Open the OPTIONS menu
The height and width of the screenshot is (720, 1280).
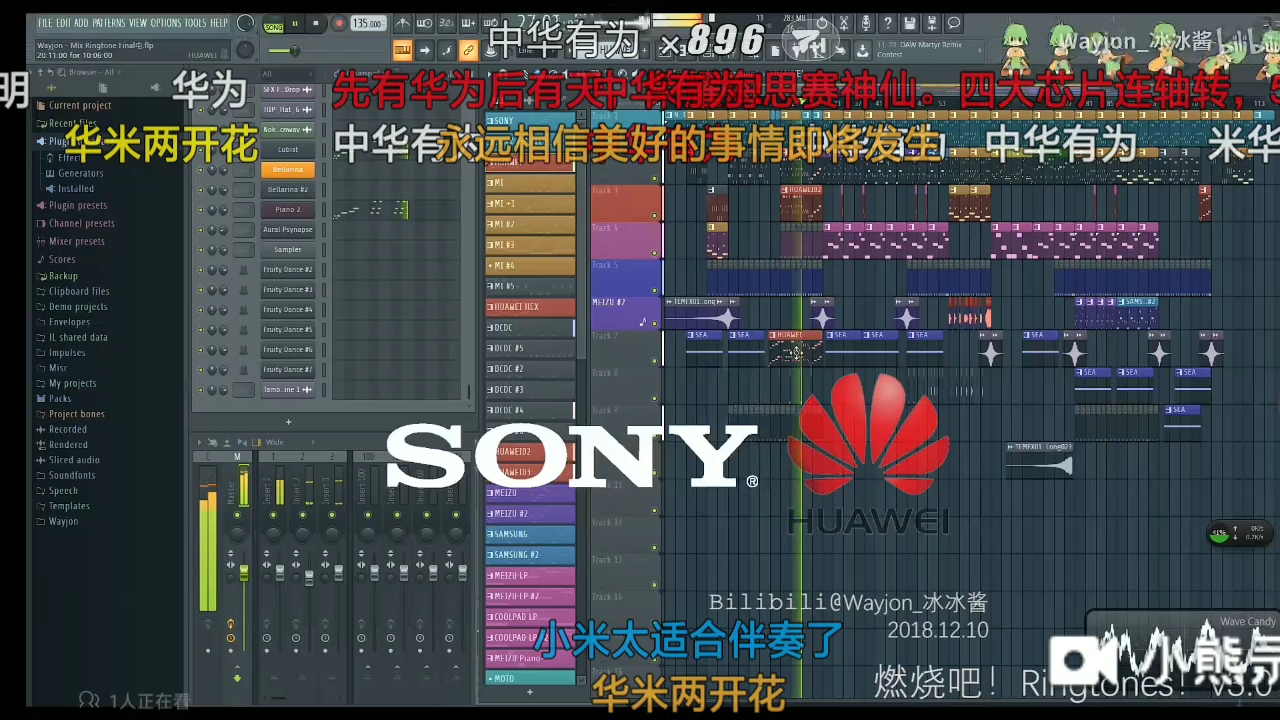tap(166, 22)
